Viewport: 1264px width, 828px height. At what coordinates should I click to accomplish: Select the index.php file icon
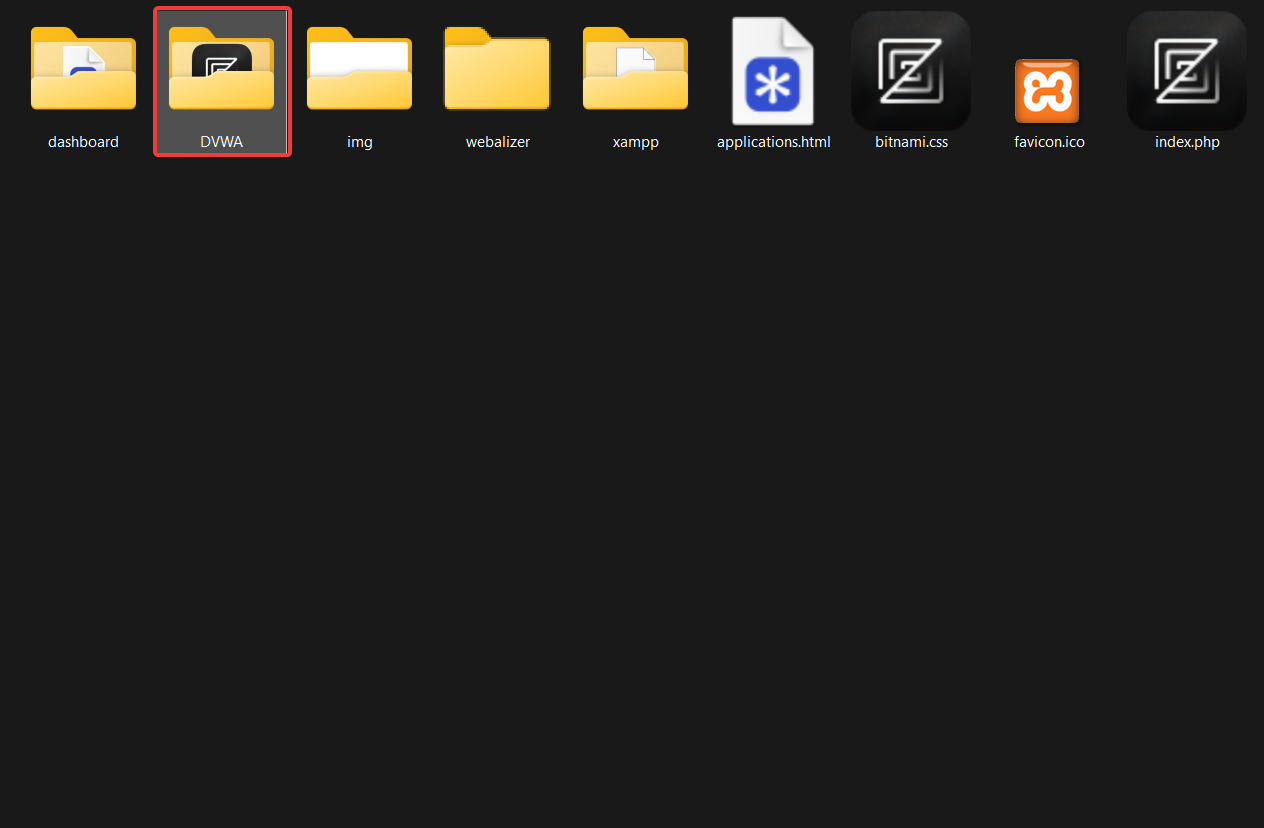(x=1187, y=71)
